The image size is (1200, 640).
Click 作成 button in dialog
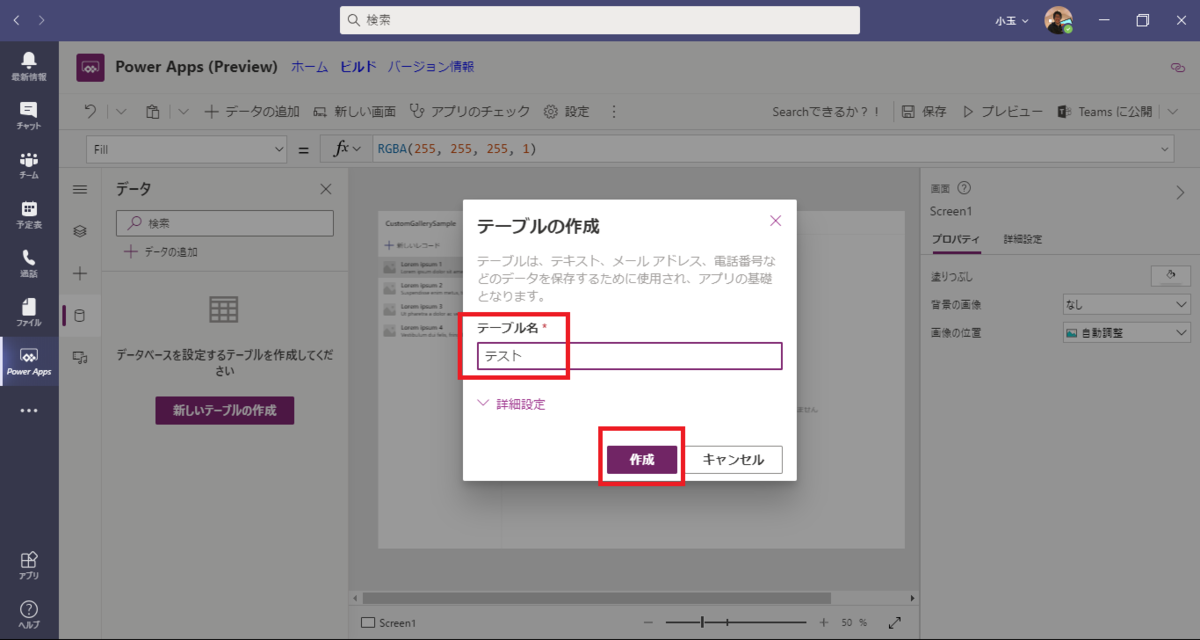coord(642,460)
